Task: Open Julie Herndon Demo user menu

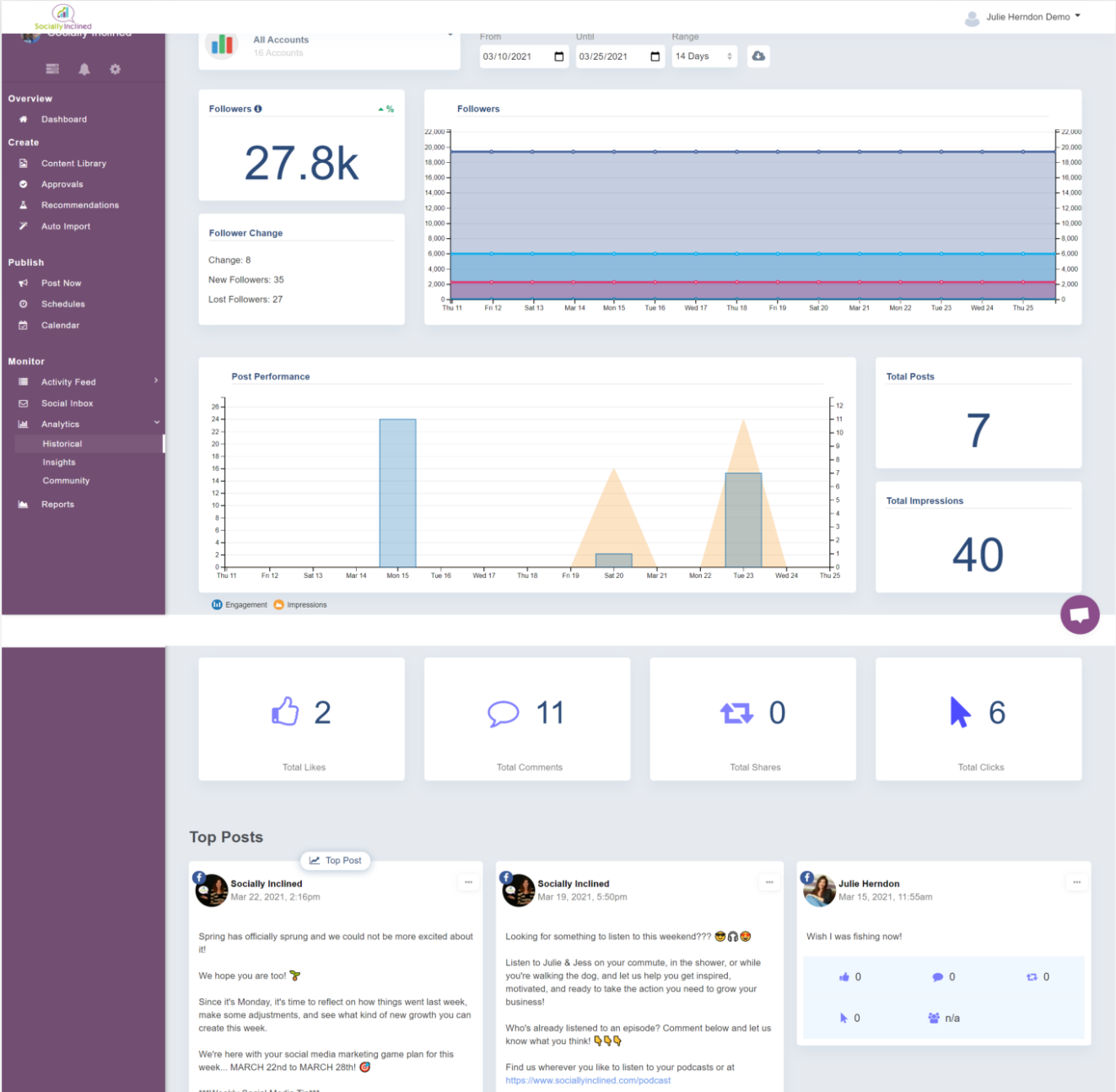Action: (x=1022, y=17)
